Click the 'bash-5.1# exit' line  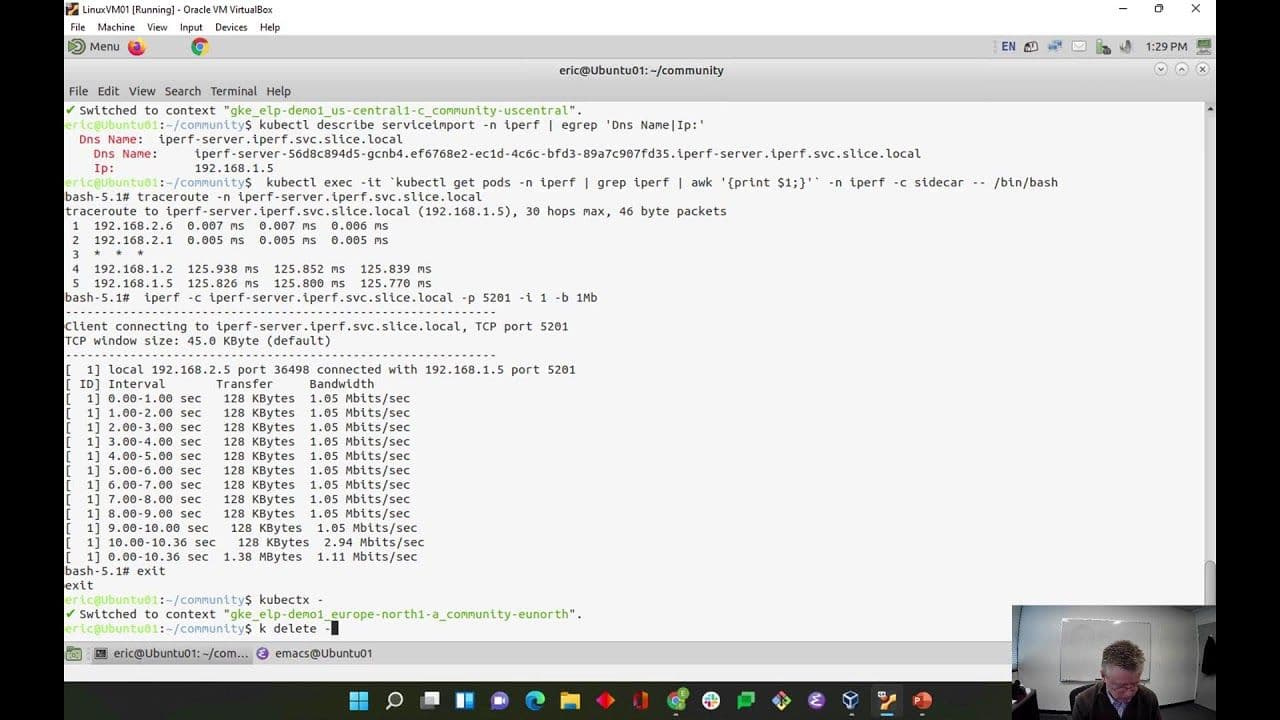[115, 571]
